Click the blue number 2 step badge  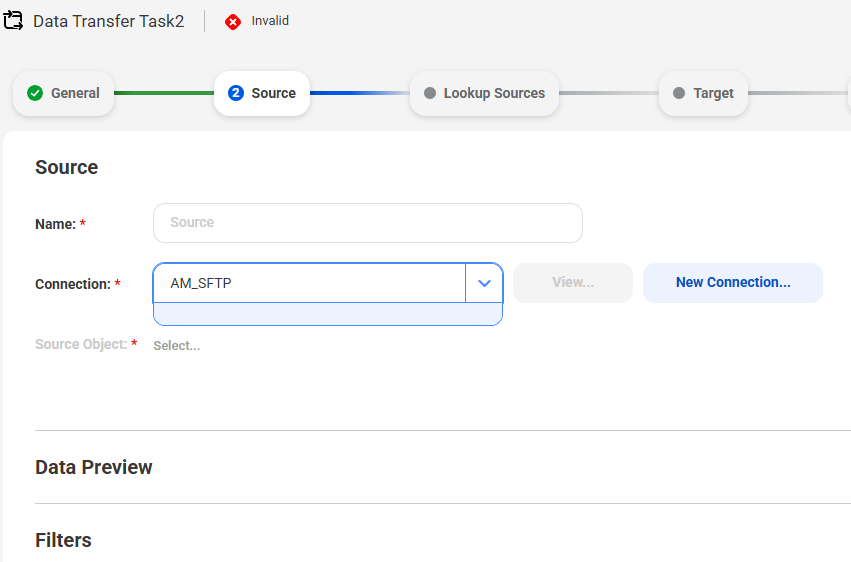[x=236, y=93]
